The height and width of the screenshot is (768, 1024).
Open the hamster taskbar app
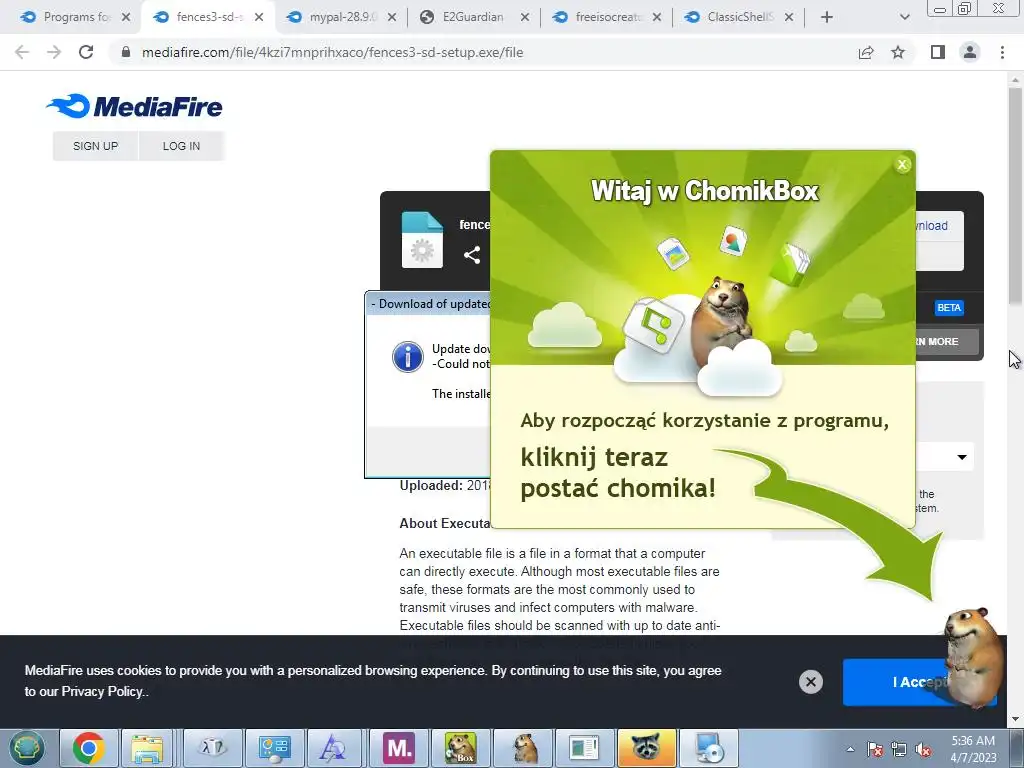522,748
